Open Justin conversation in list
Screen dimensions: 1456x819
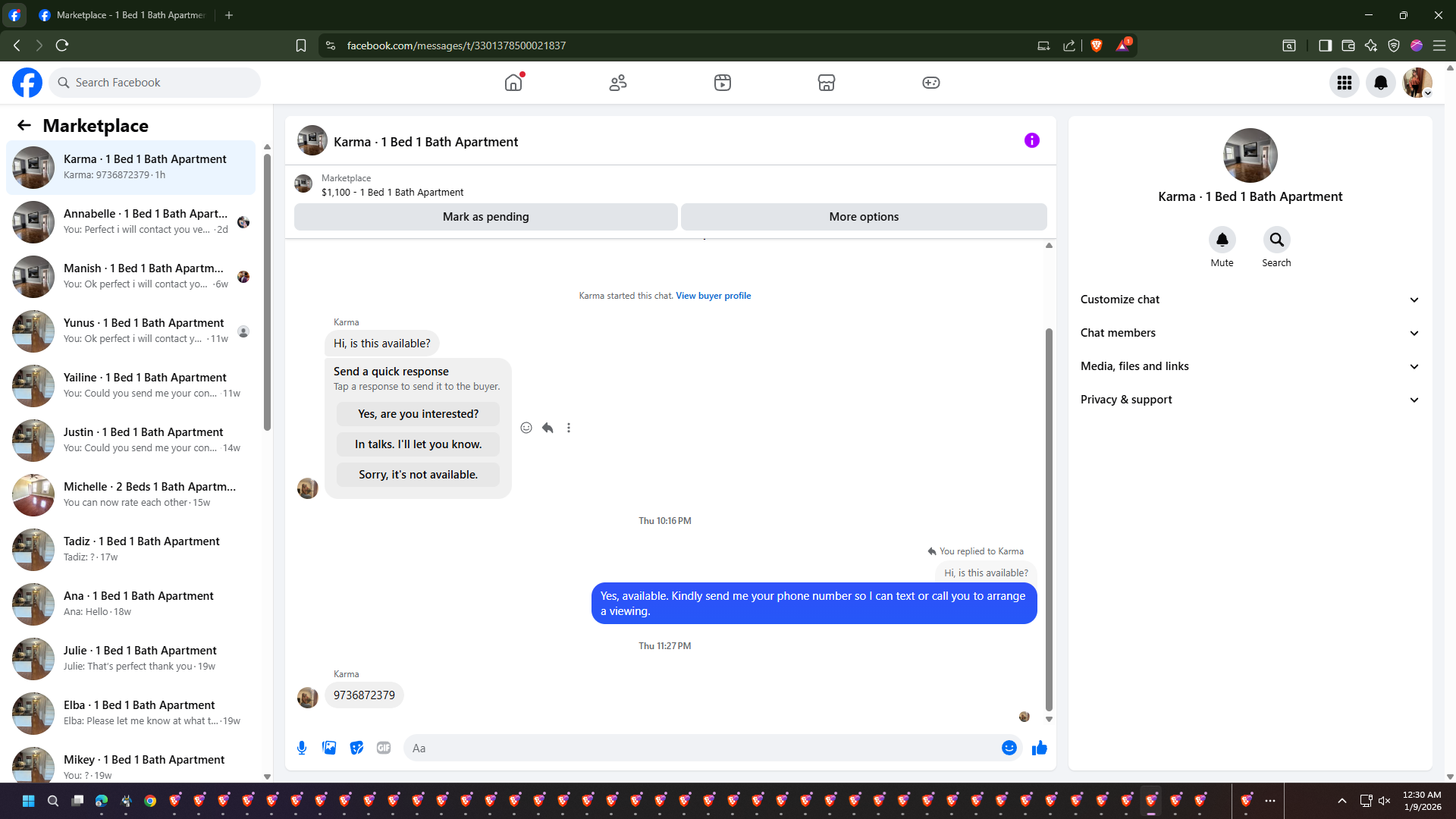131,441
